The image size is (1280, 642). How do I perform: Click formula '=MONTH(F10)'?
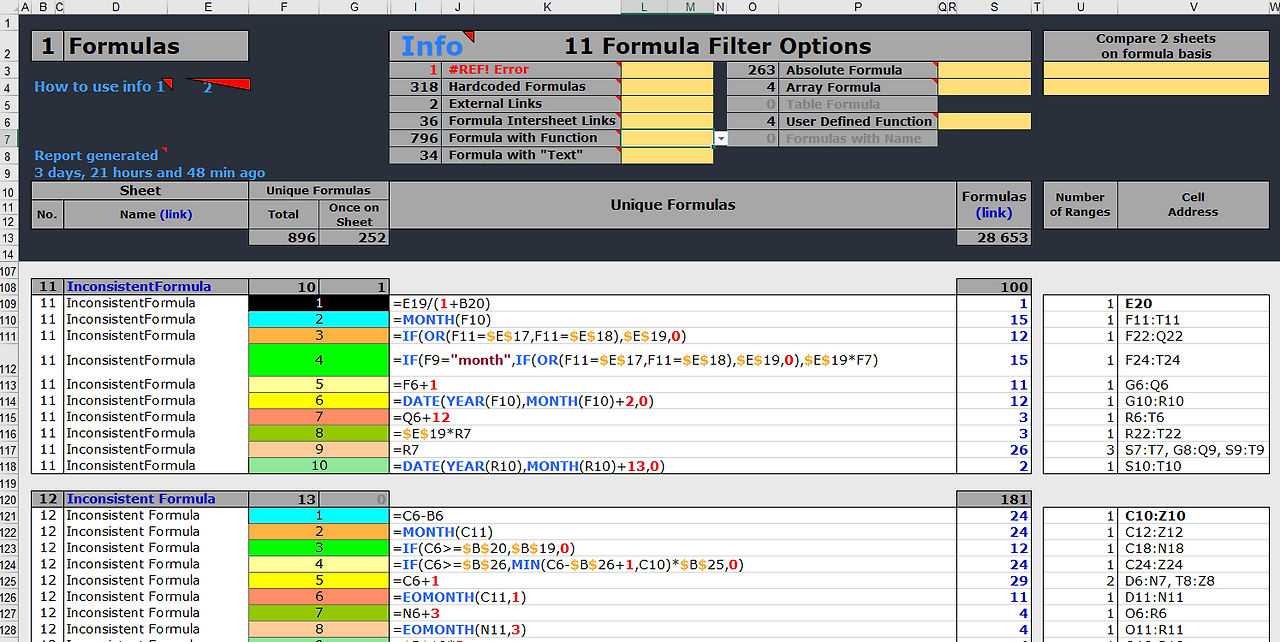point(441,319)
